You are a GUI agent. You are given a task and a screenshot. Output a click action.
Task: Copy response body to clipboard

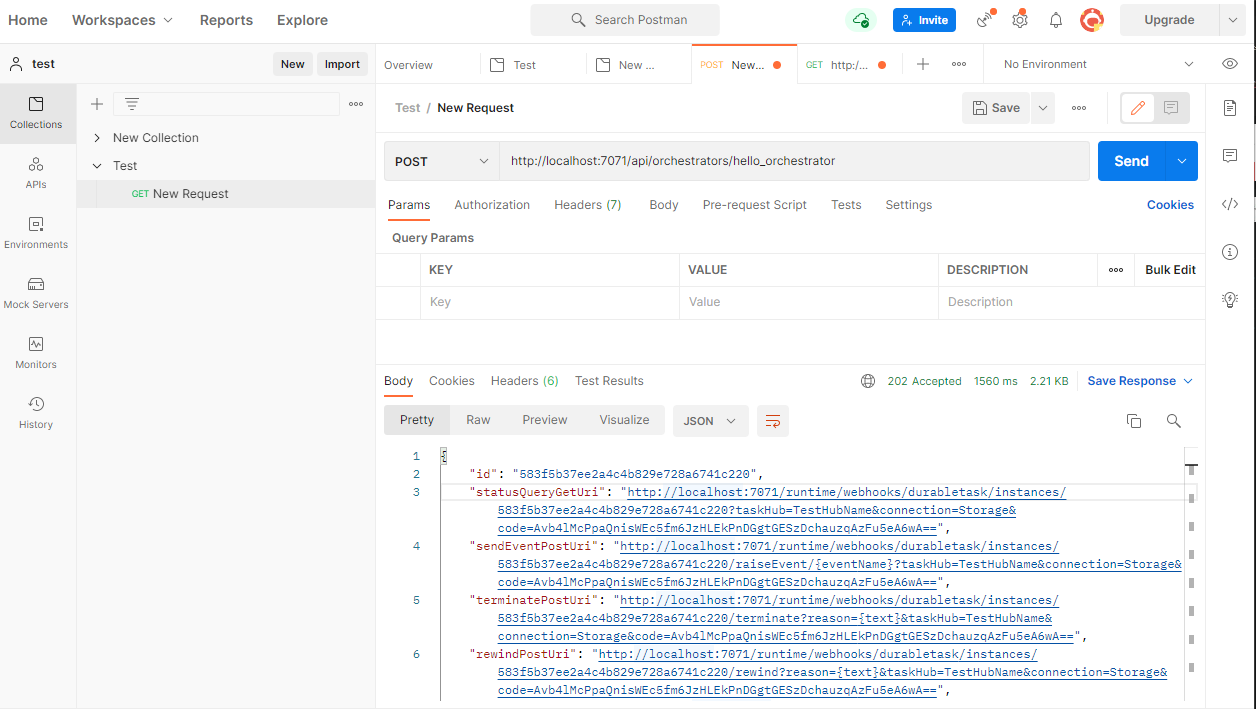pyautogui.click(x=1134, y=421)
